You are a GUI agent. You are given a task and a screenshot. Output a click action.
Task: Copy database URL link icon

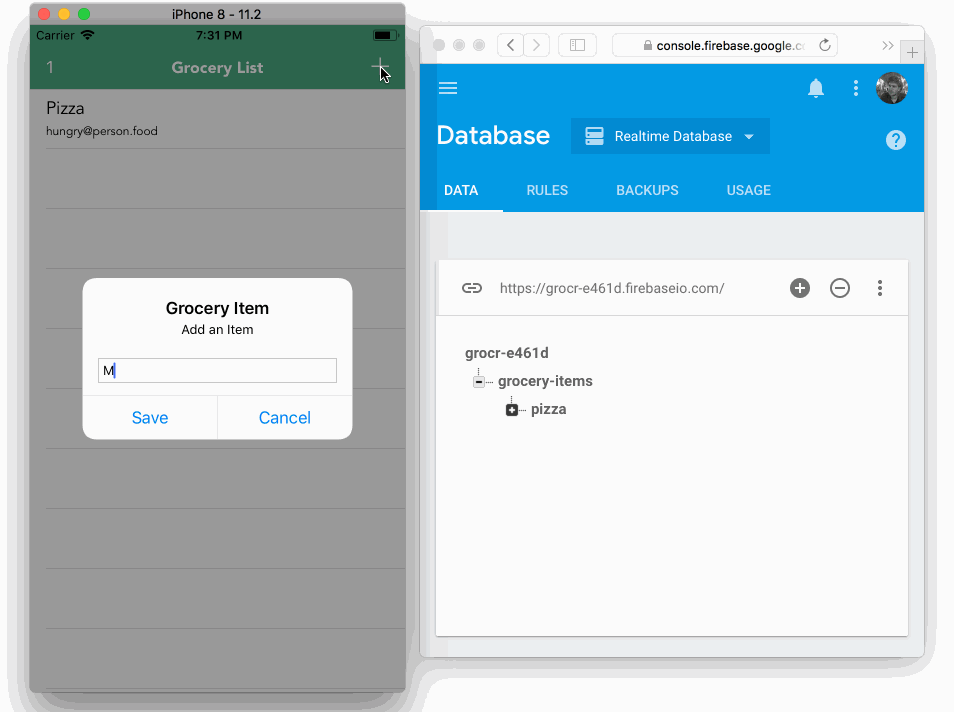click(472, 288)
